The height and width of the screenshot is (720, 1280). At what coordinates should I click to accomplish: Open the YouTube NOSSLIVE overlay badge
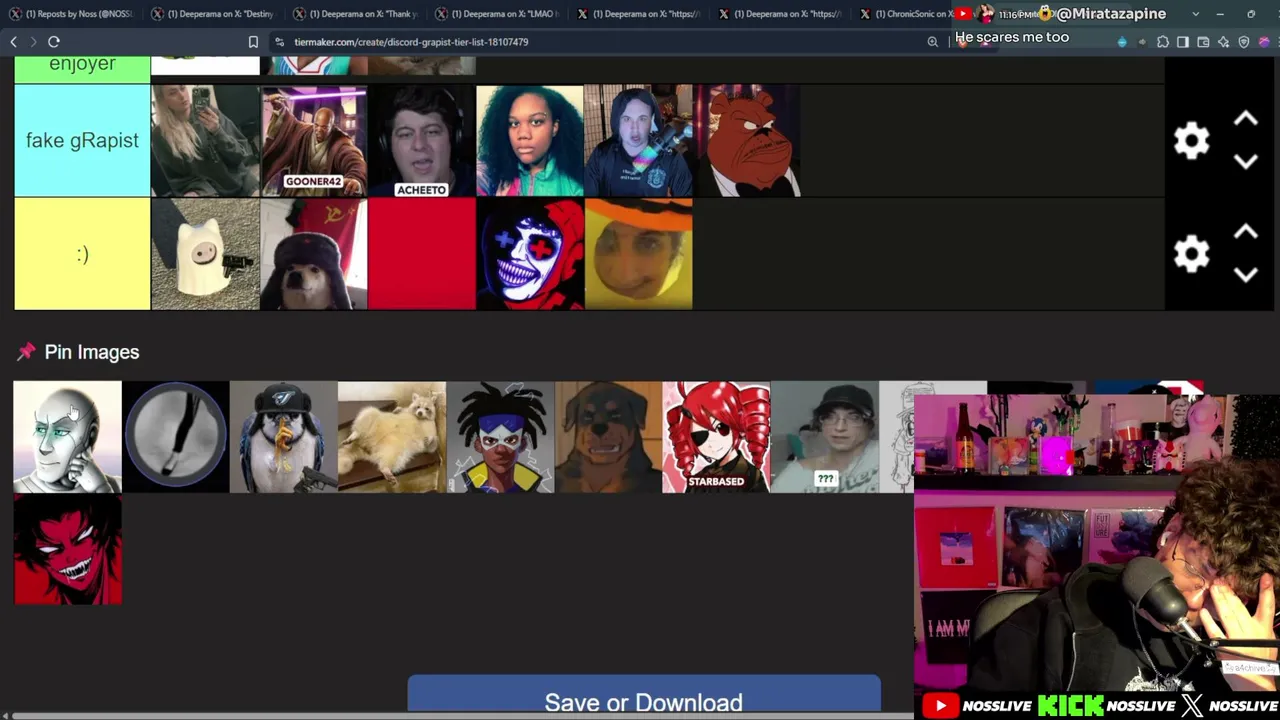point(977,706)
